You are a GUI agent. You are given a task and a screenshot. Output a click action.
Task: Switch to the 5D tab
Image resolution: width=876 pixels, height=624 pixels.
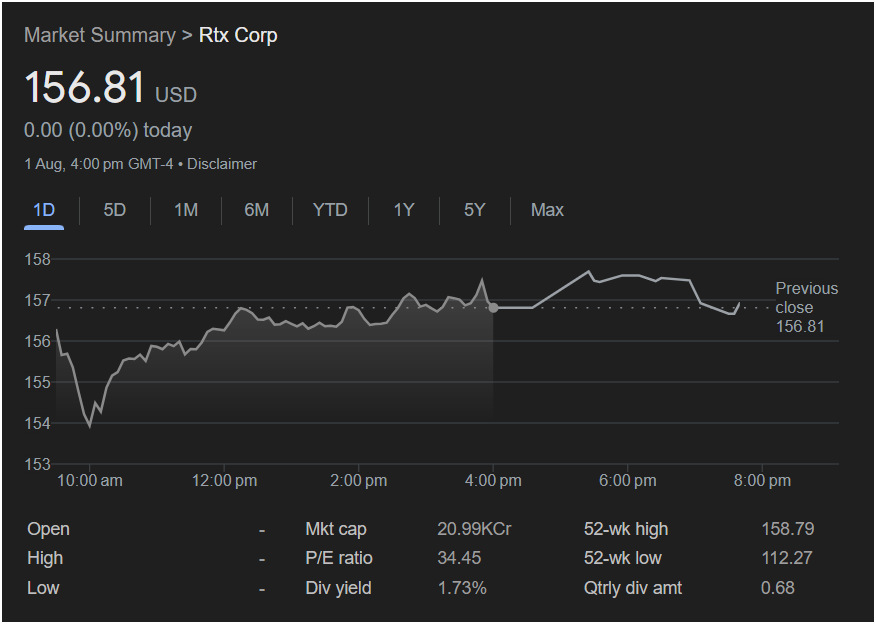click(x=115, y=210)
